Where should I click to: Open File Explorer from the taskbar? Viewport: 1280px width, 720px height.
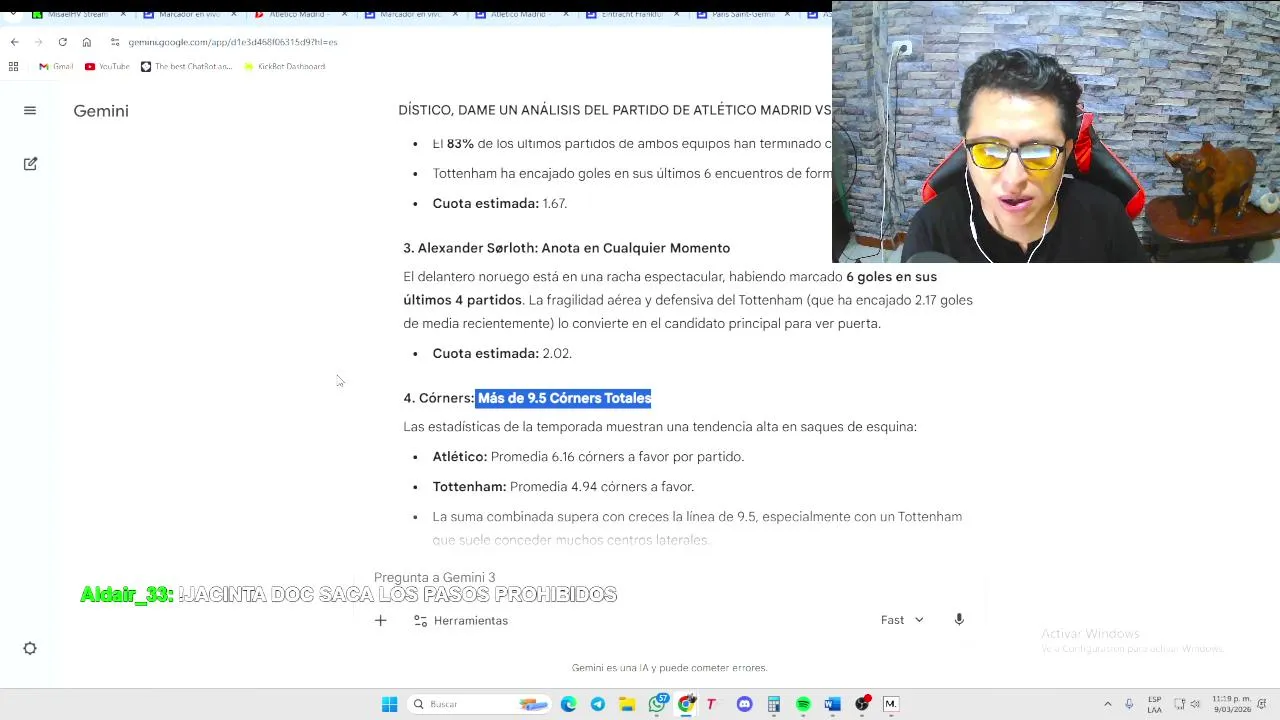click(626, 704)
